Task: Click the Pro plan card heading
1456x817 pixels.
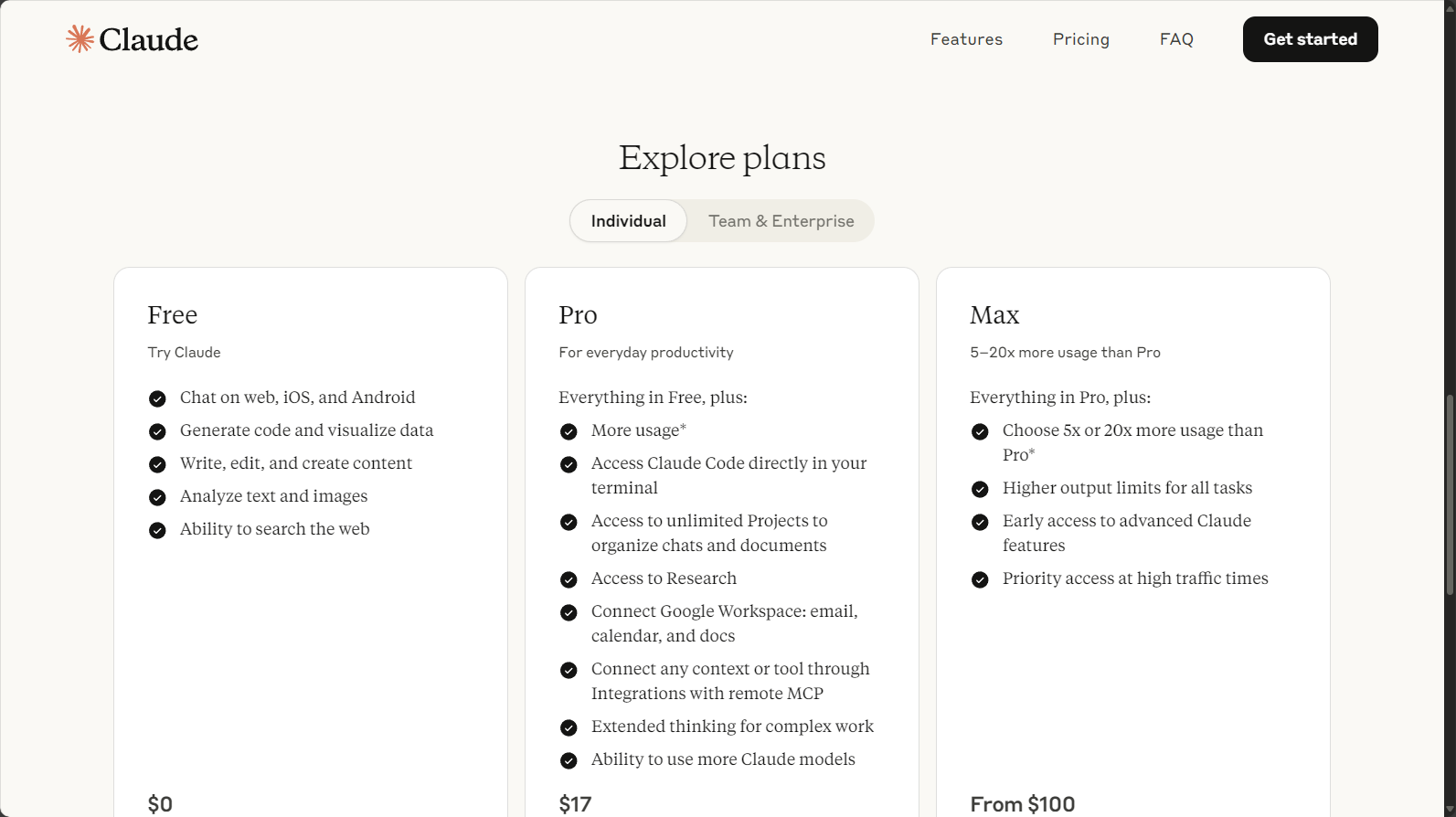Action: 578,315
